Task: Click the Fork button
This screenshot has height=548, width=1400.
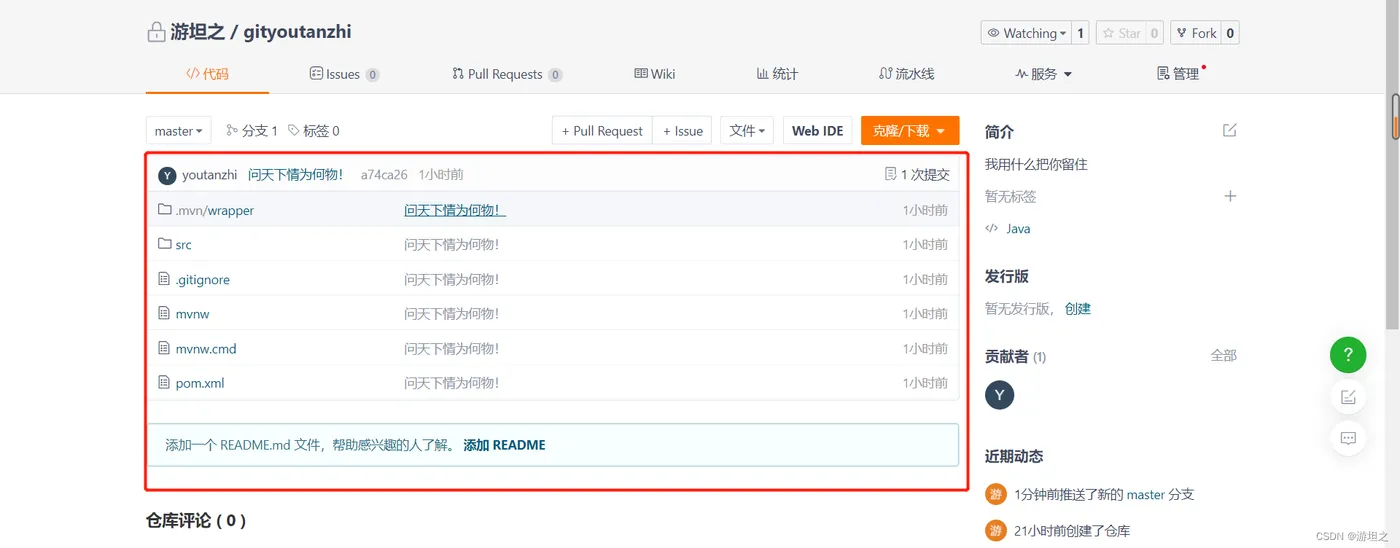Action: pos(1195,33)
